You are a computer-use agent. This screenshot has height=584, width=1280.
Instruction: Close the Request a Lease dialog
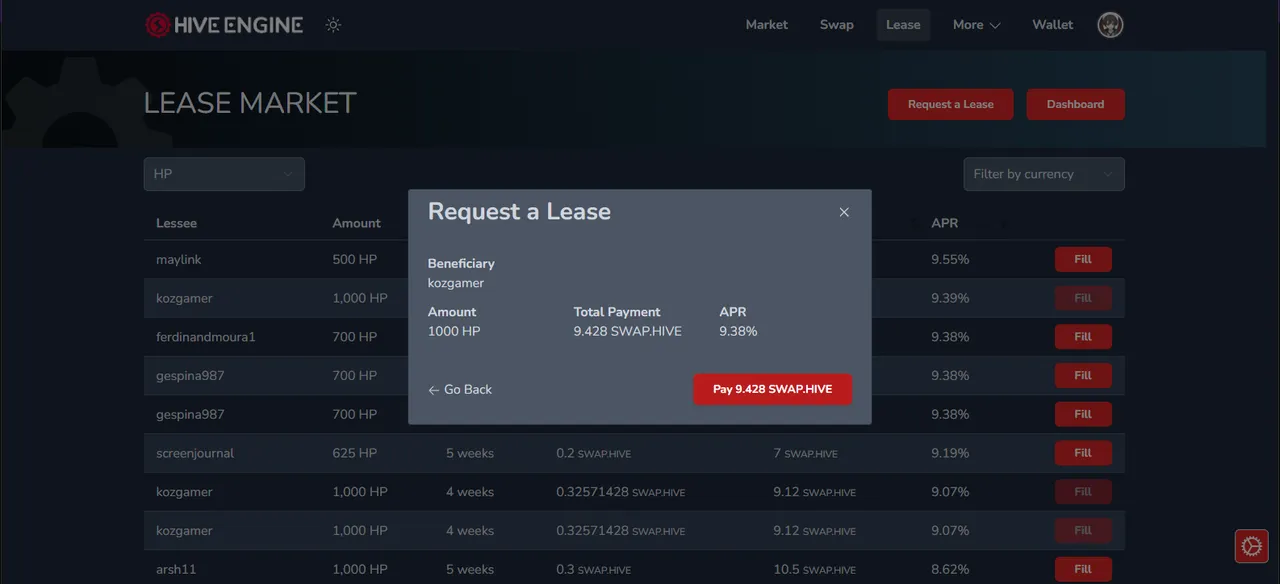pyautogui.click(x=844, y=212)
